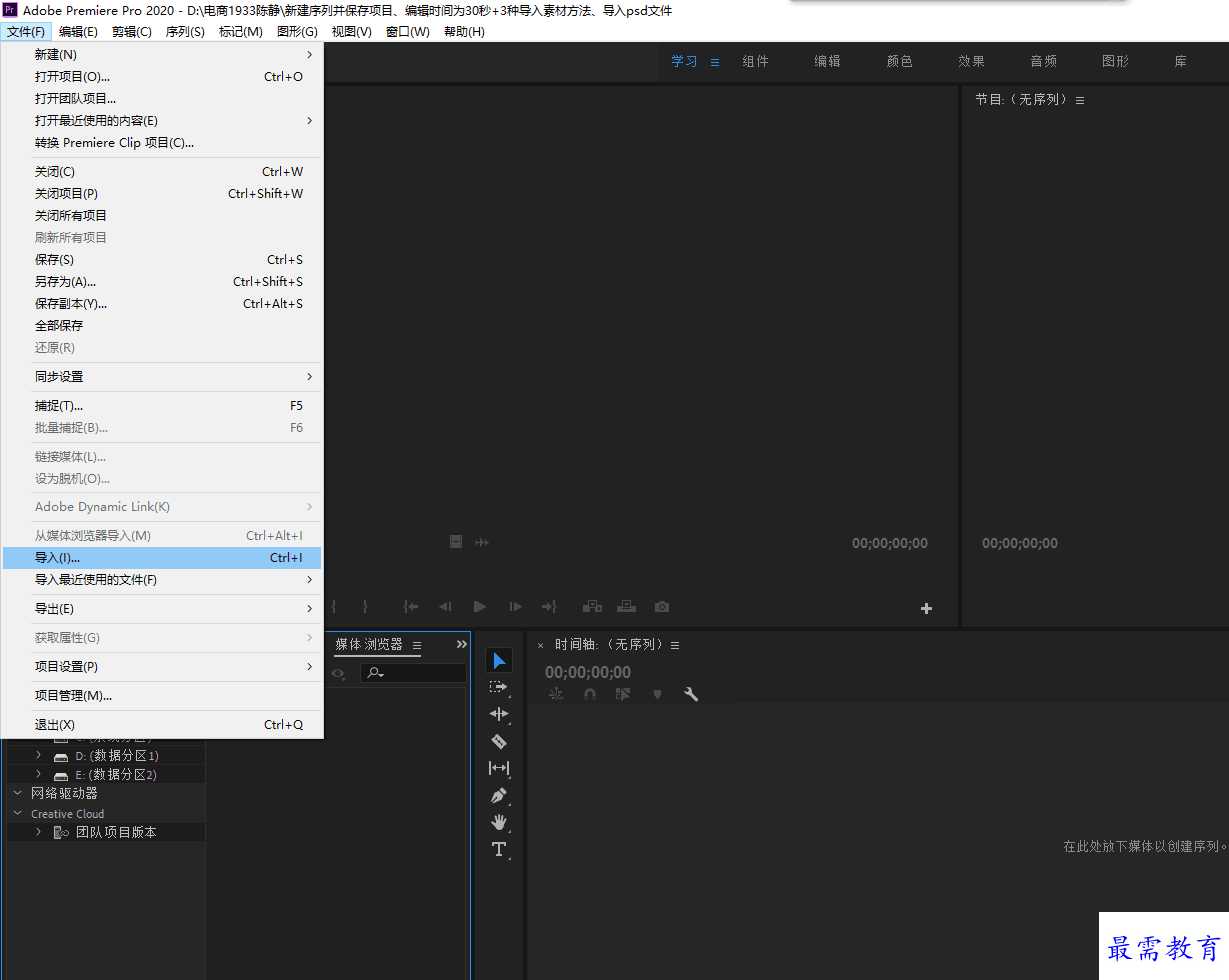The image size is (1229, 980).
Task: Toggle timeline snap magnet icon
Action: [590, 694]
